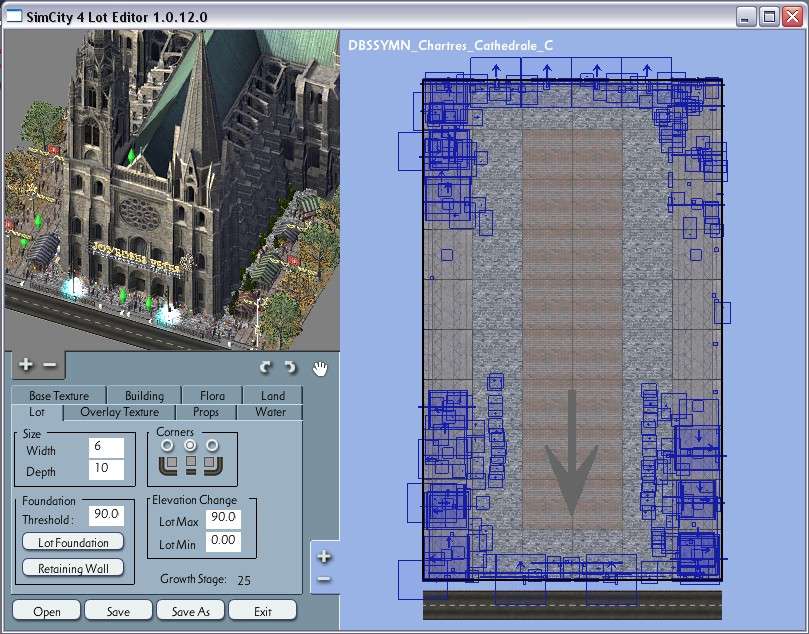The width and height of the screenshot is (809, 634).
Task: Click the "Growth Stage:" label
Action: pos(193,579)
